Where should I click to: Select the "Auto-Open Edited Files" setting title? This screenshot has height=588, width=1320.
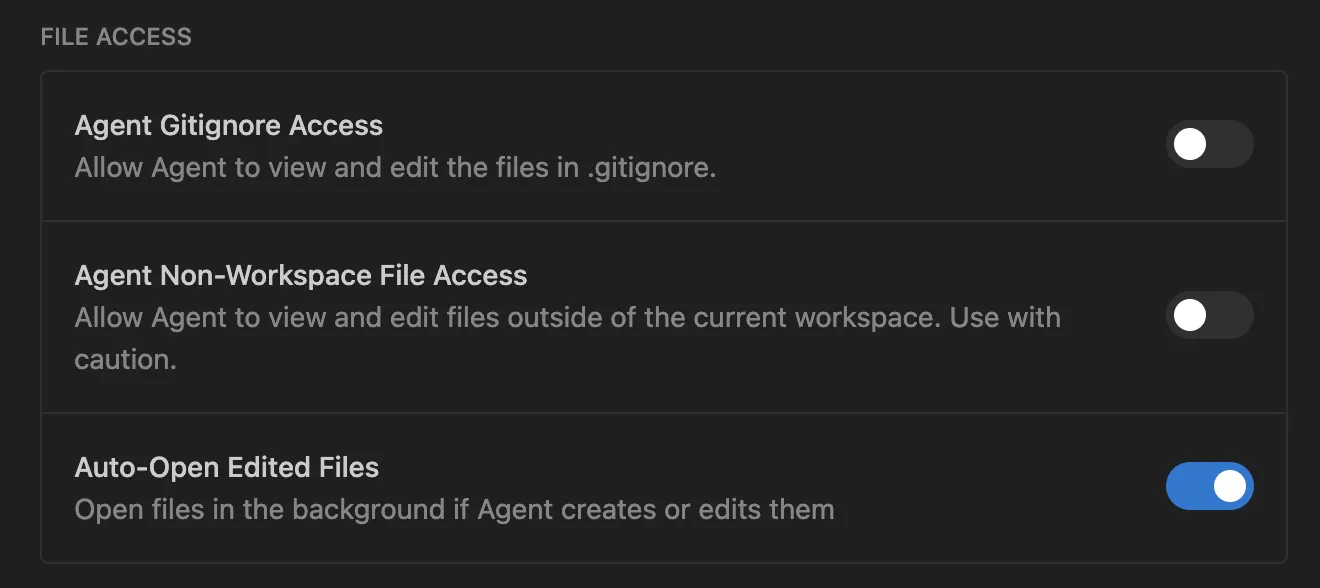(227, 467)
